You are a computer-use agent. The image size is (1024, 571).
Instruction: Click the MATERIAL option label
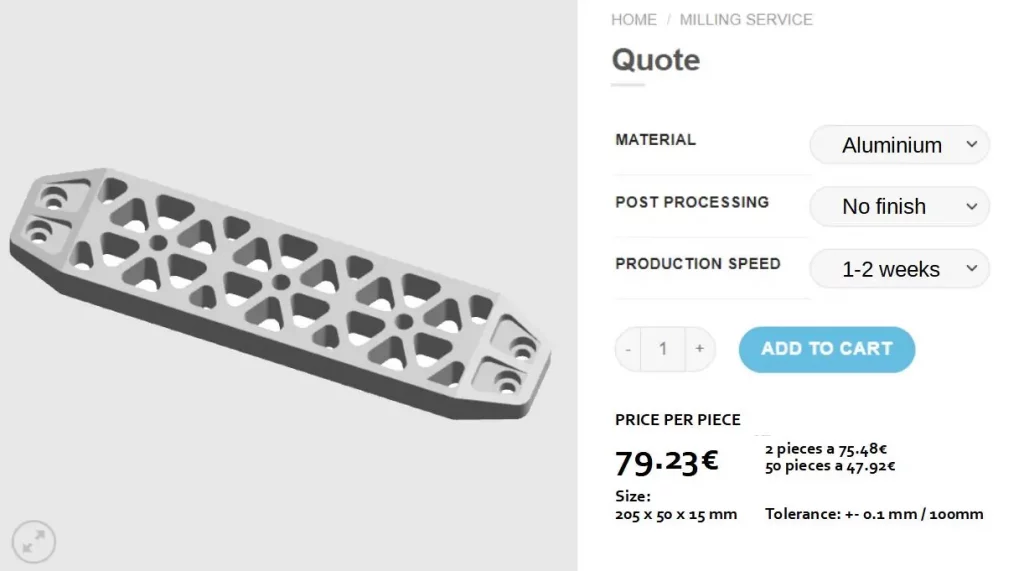coord(655,140)
